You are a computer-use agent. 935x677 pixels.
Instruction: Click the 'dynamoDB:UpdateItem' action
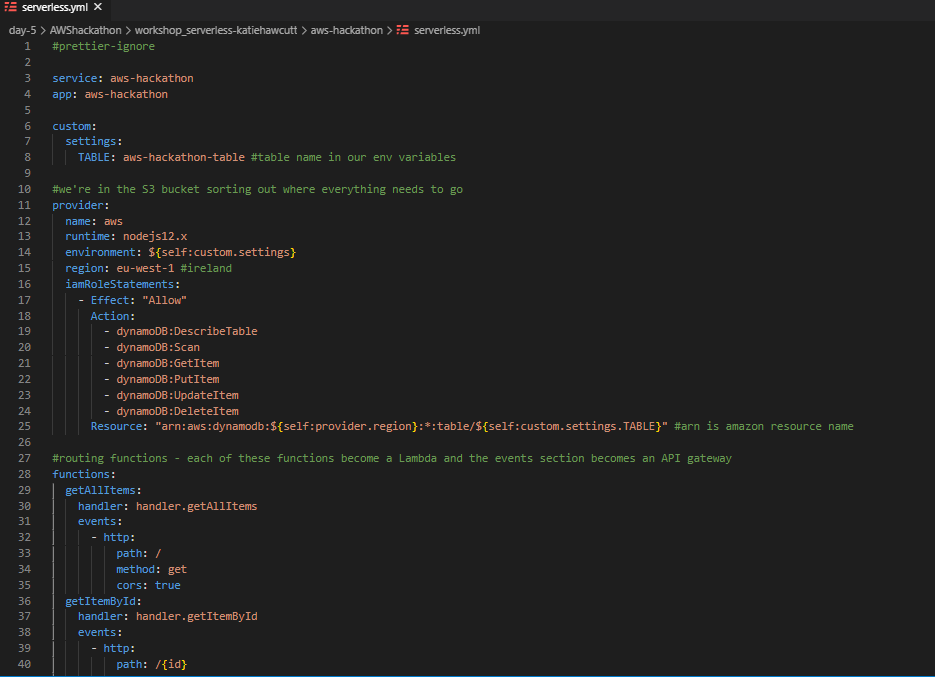[178, 395]
